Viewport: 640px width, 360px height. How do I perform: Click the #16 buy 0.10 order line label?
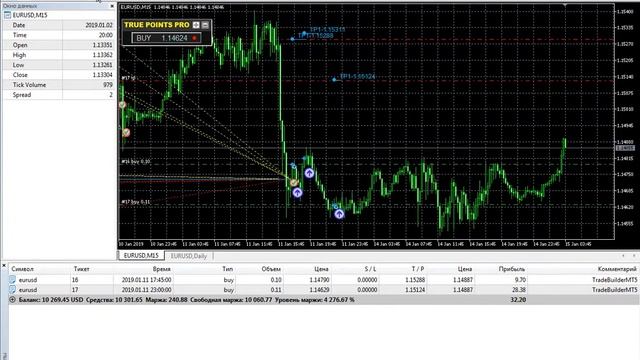136,162
